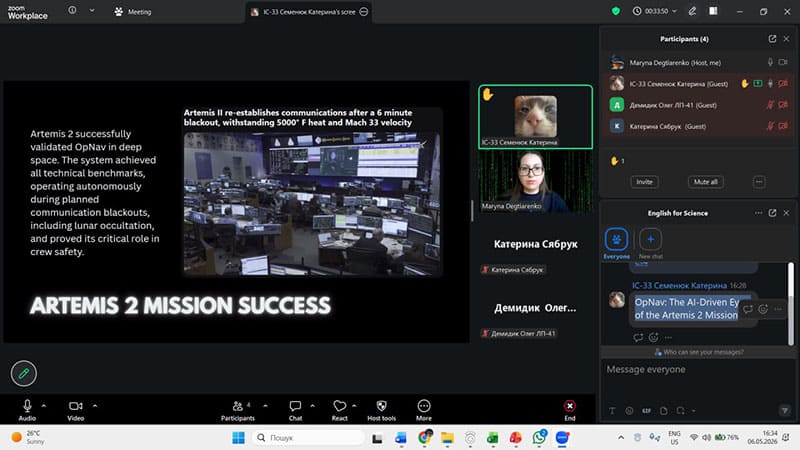Pop out the Participants panel
Screen dimensions: 800x450
tap(772, 39)
